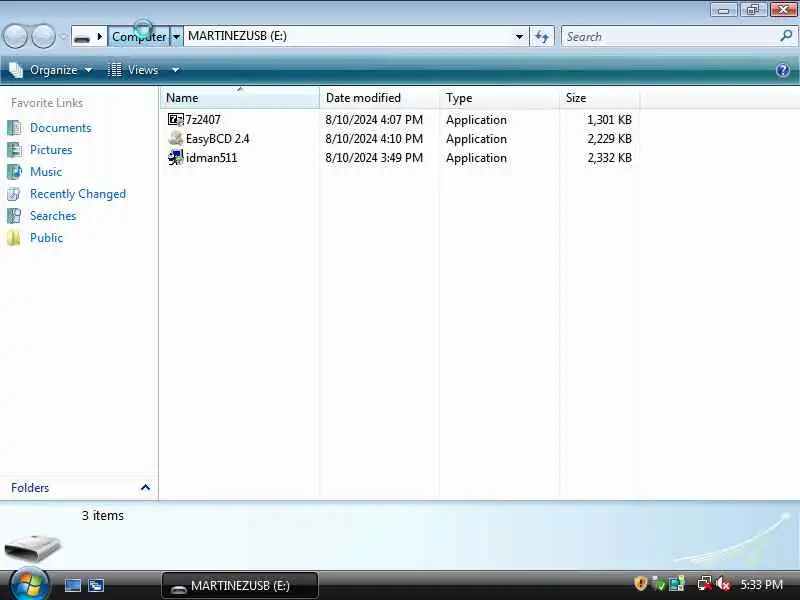This screenshot has width=800, height=600.
Task: Click the Recently Changed icon in sidebar
Action: [14, 194]
